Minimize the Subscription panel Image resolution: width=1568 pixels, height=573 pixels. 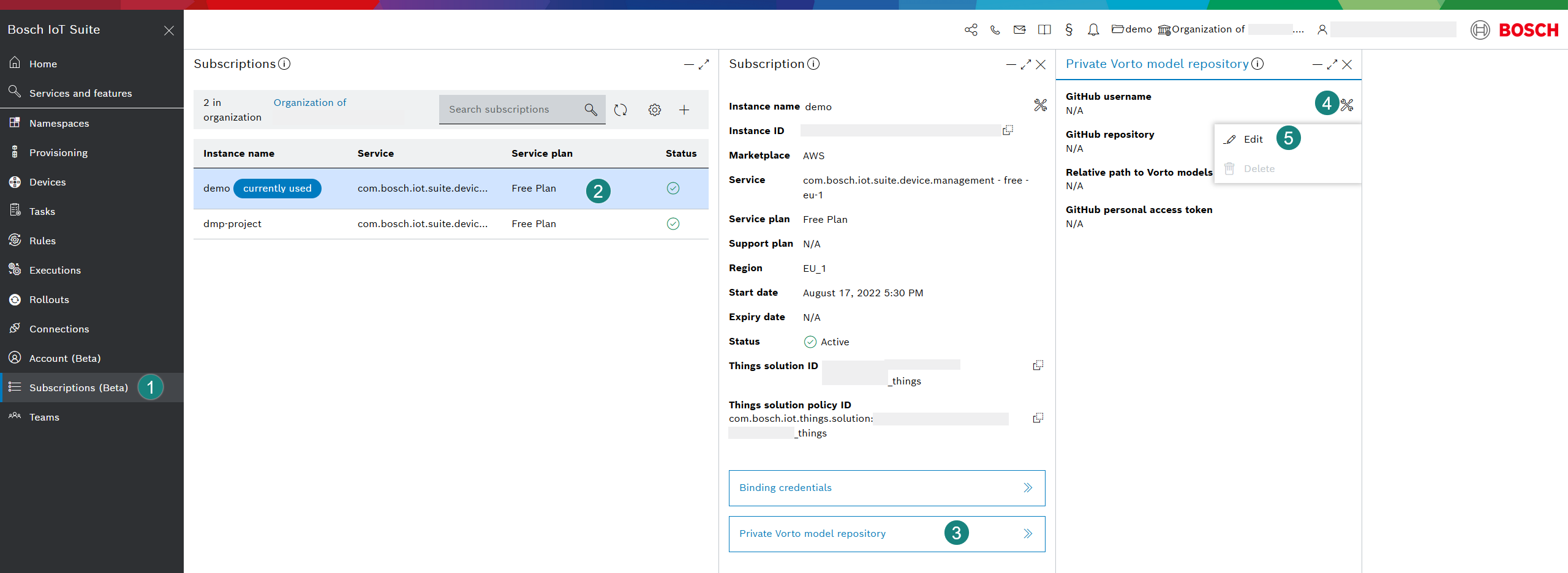pyautogui.click(x=1011, y=64)
